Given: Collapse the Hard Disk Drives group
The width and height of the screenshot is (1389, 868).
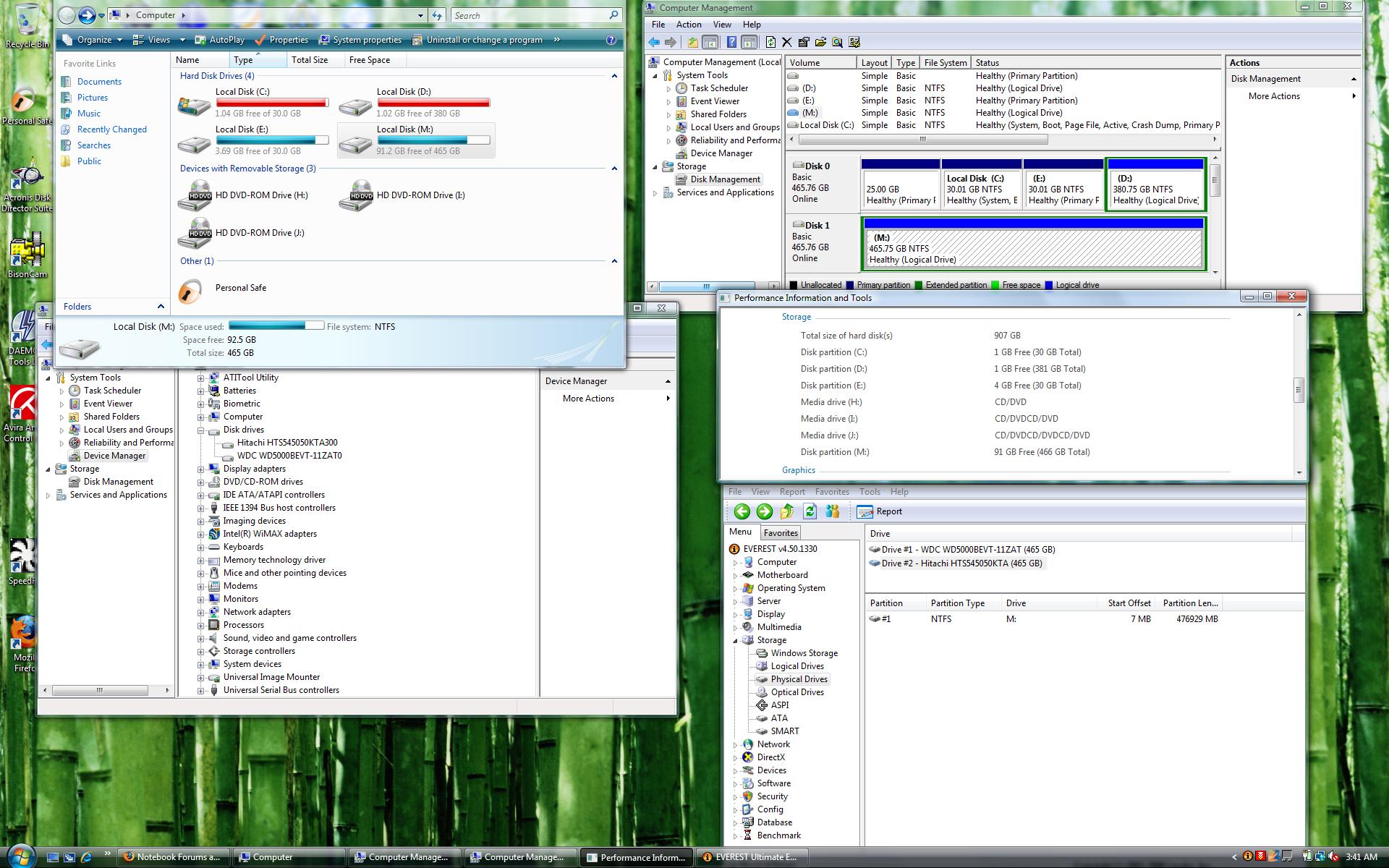Looking at the screenshot, I should coord(614,76).
